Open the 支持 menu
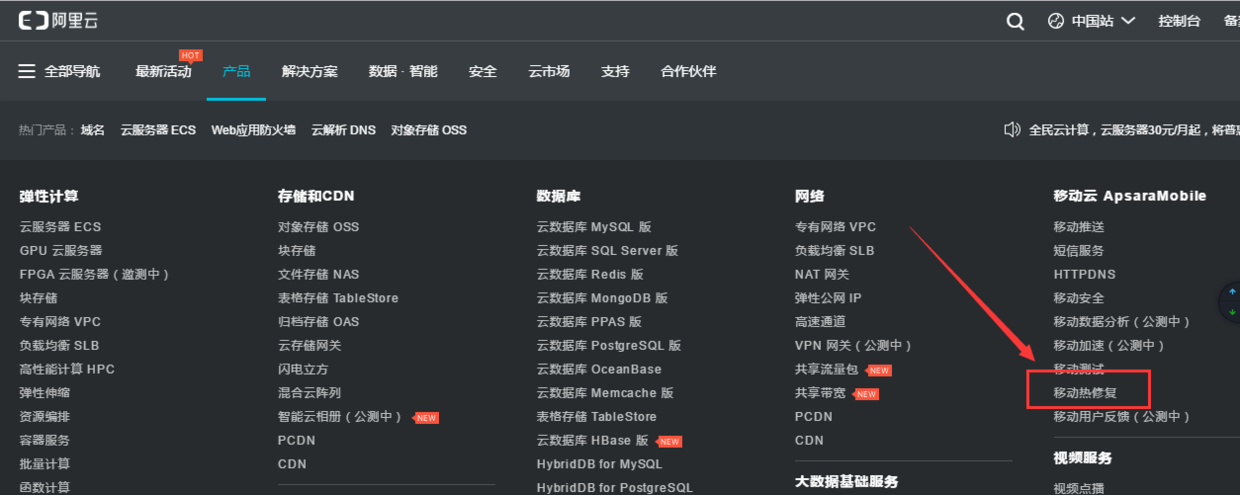The height and width of the screenshot is (495, 1240). pos(615,71)
